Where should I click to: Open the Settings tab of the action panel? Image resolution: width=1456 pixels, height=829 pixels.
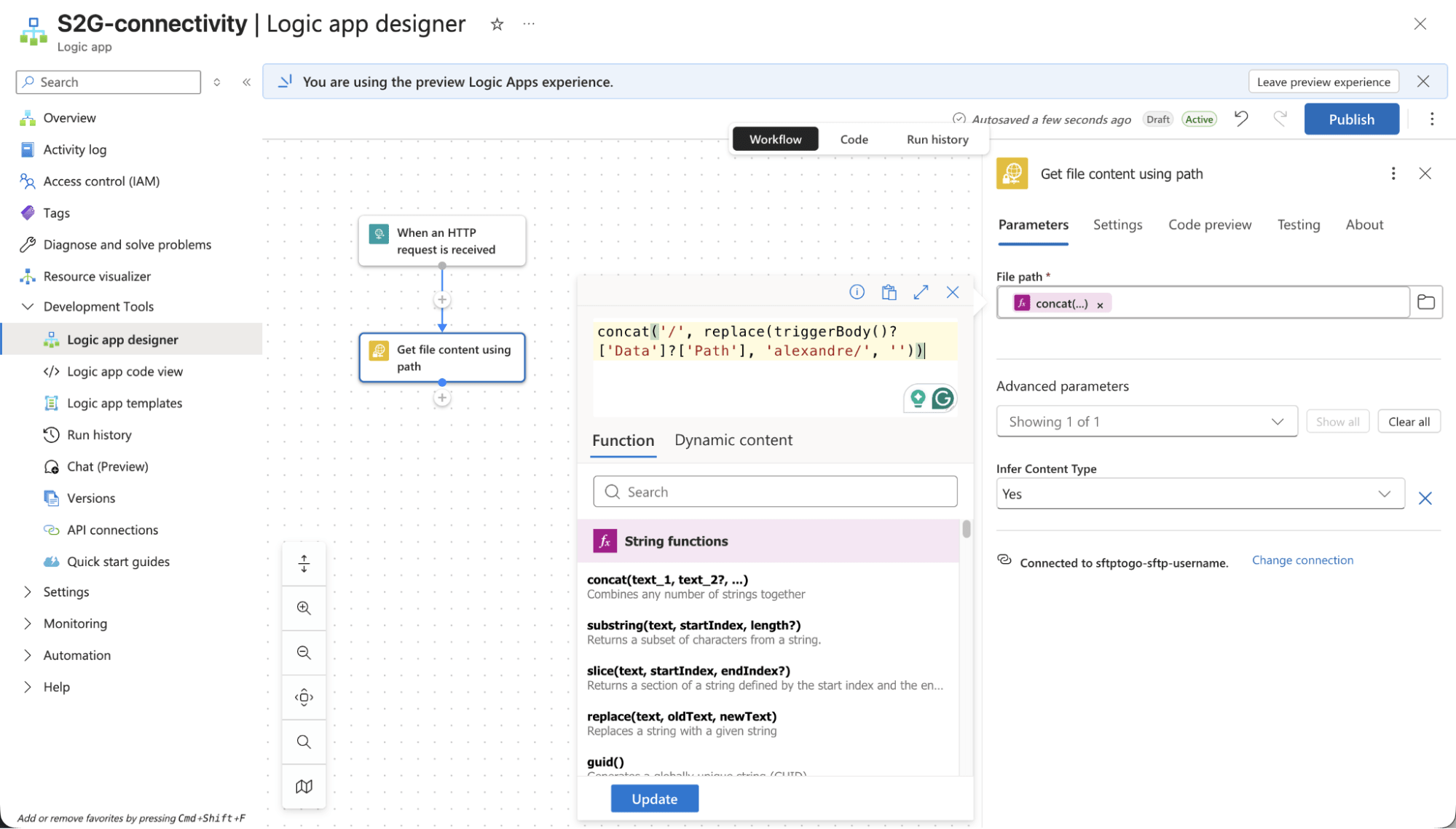click(x=1117, y=225)
